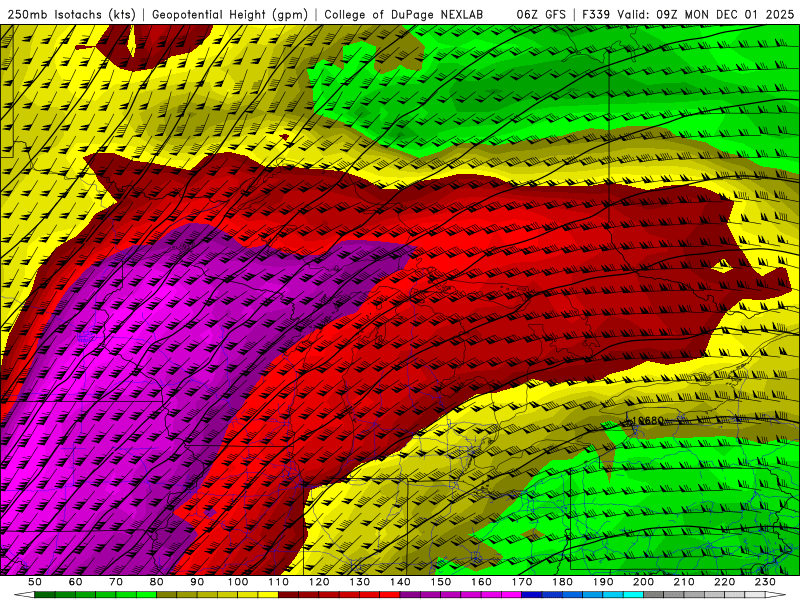800x600 pixels.
Task: Click the '130' value on the color scale
Action: (x=360, y=582)
